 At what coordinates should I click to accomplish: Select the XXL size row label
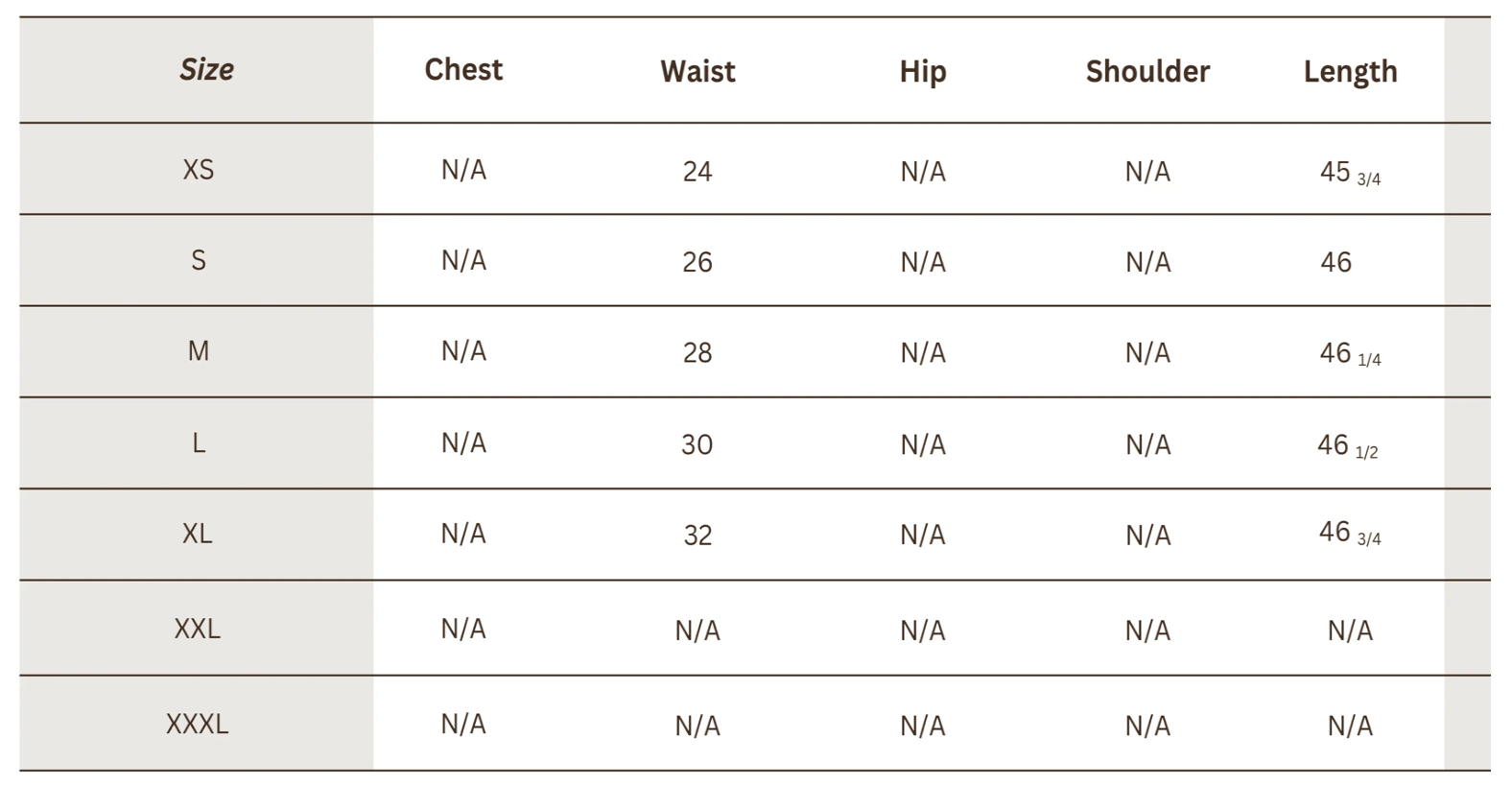[x=198, y=629]
